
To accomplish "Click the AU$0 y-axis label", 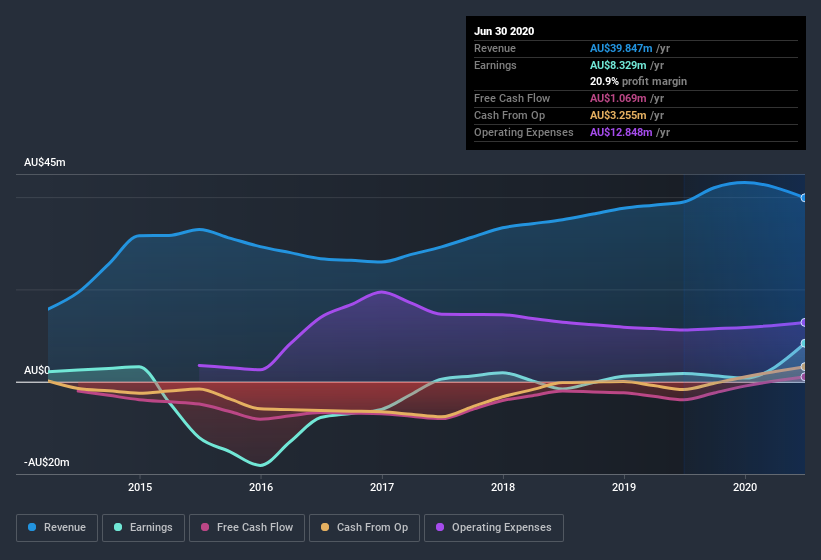I will coord(37,370).
